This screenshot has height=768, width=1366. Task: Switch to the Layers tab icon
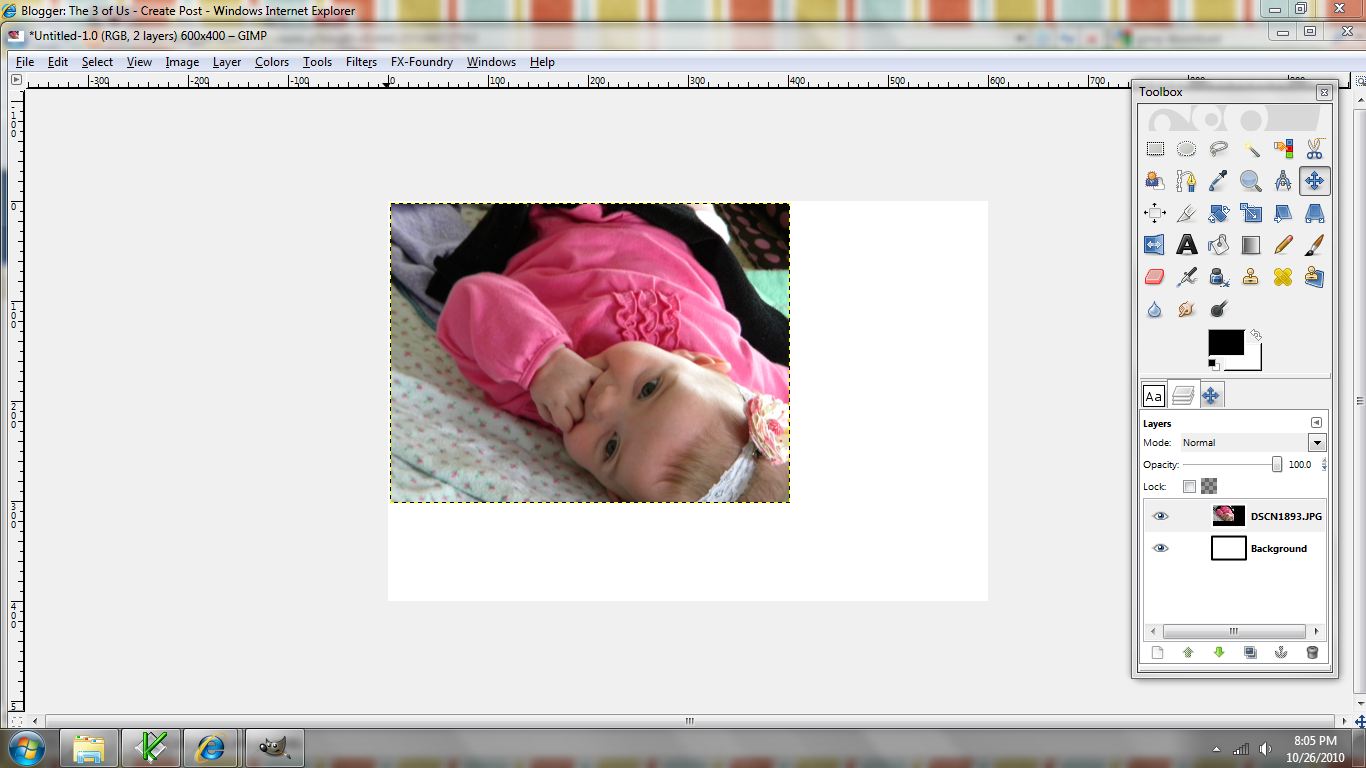(x=1182, y=396)
